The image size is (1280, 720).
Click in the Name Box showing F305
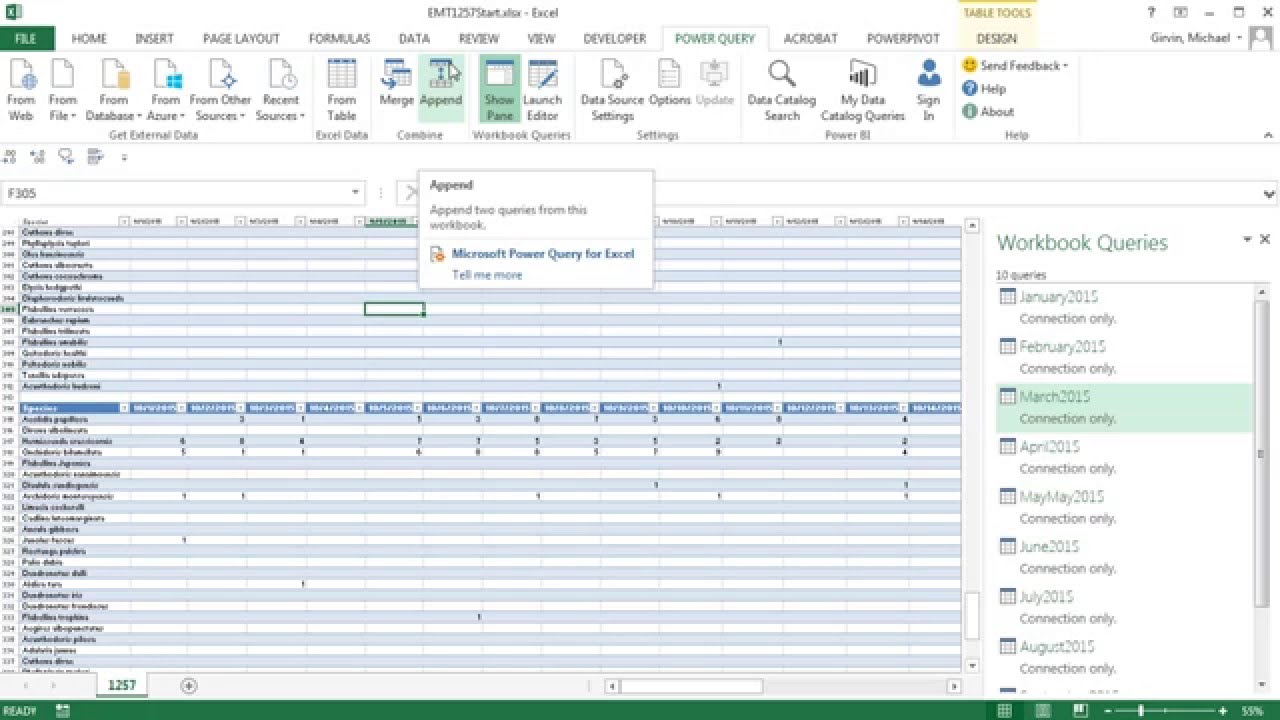(x=177, y=193)
